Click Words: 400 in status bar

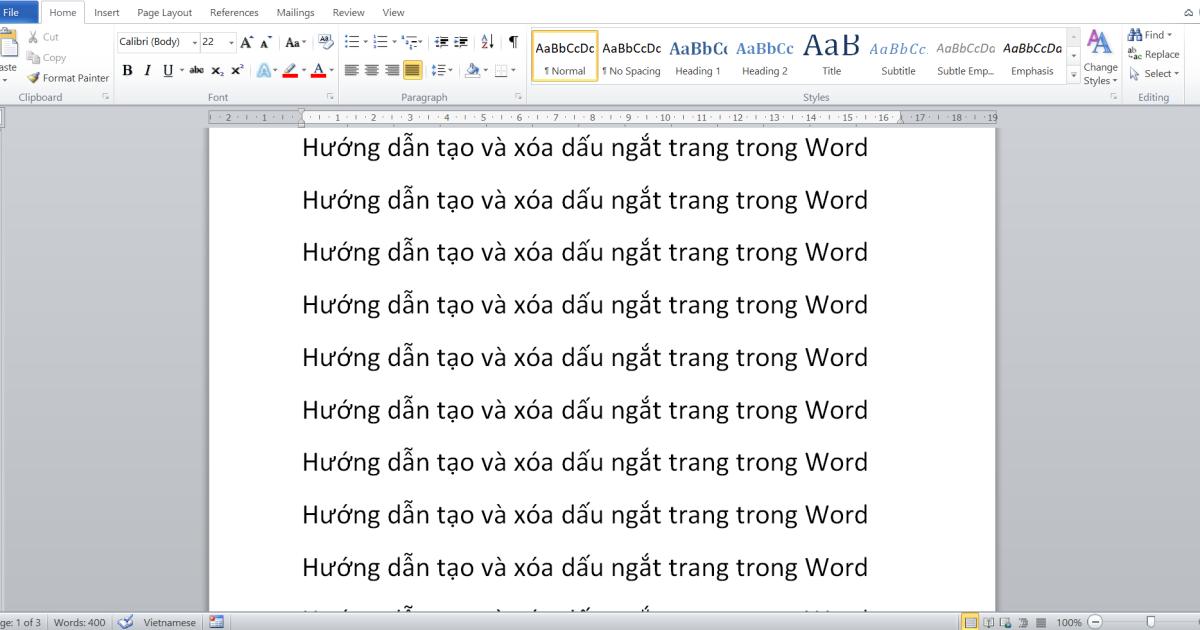click(x=79, y=622)
